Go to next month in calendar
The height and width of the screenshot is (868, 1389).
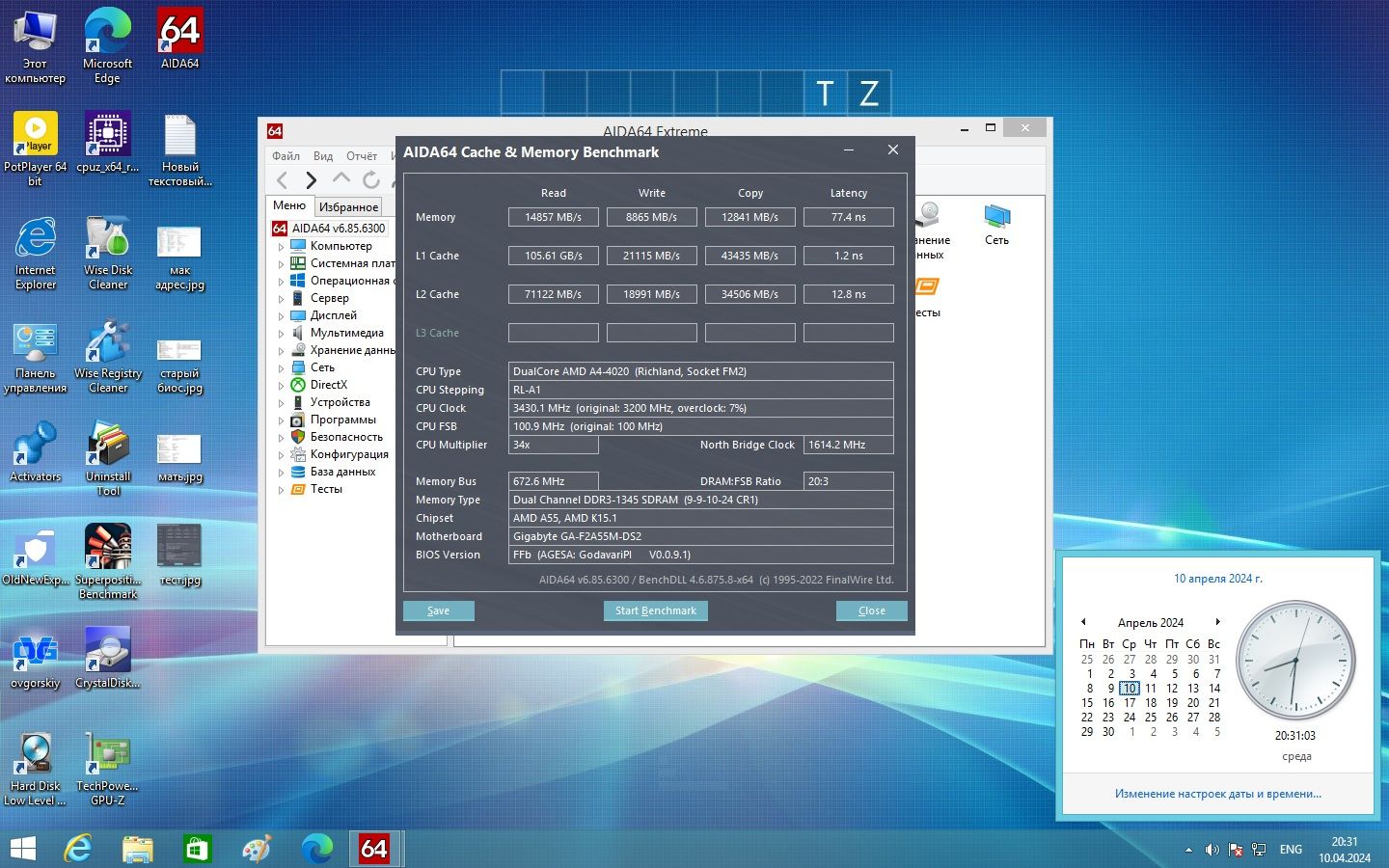[1218, 622]
